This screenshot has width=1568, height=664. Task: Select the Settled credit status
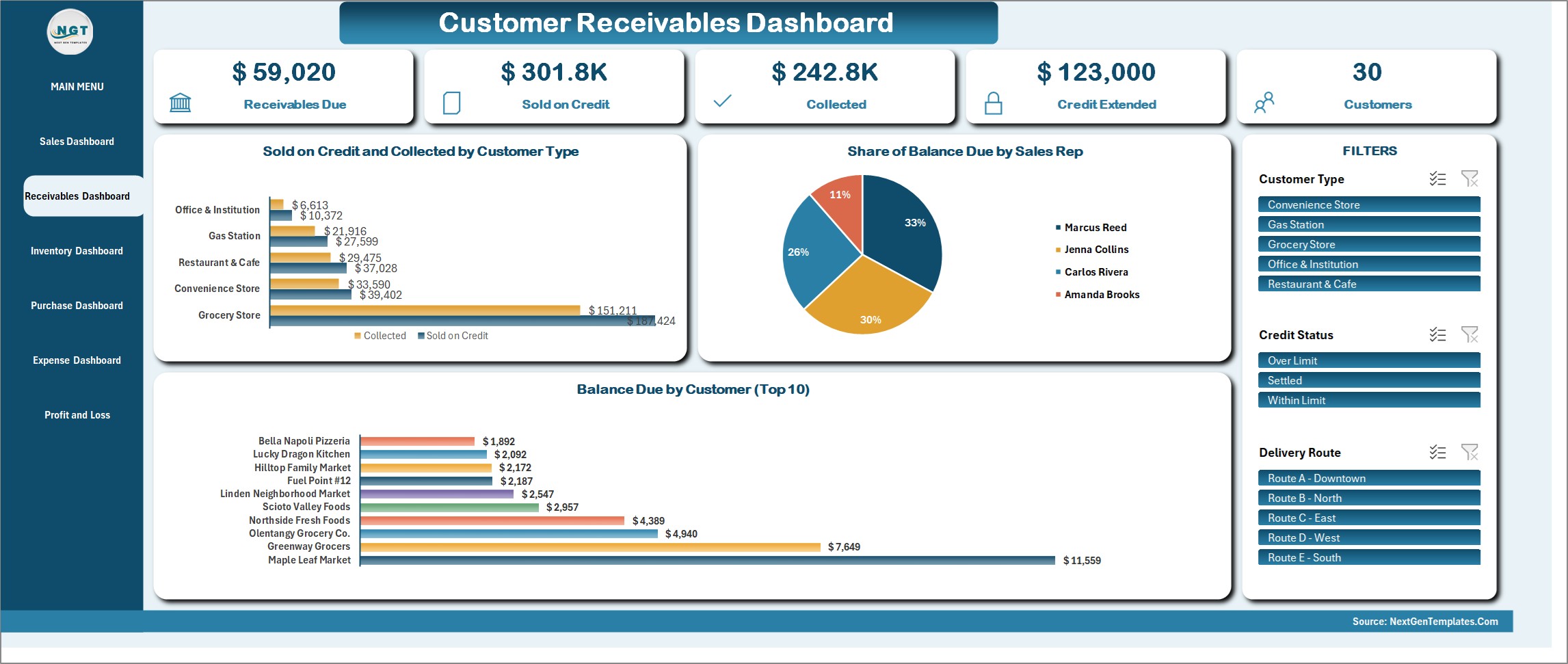pyautogui.click(x=1369, y=380)
